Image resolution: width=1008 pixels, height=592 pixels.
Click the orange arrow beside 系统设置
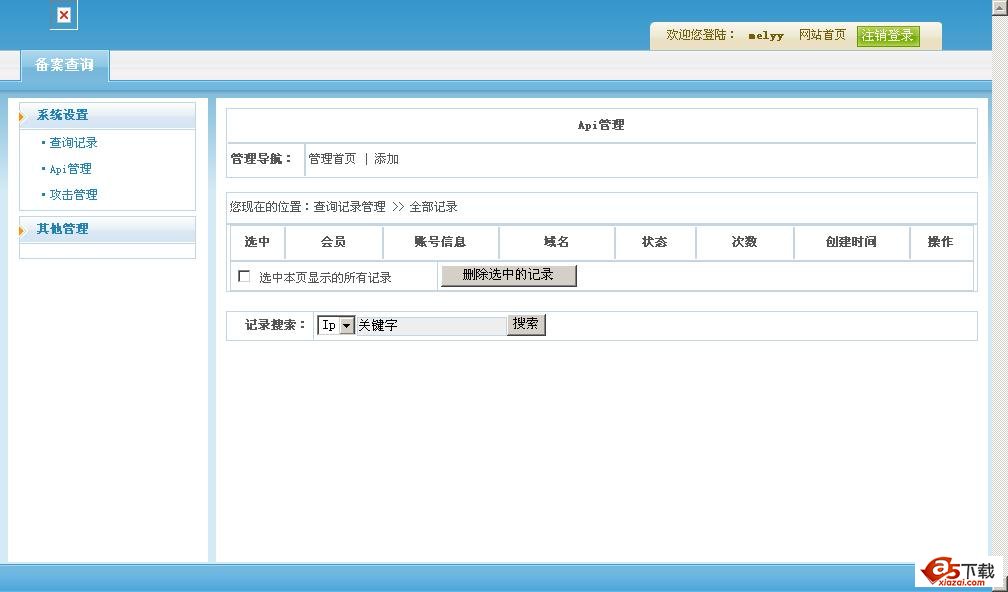click(x=22, y=117)
